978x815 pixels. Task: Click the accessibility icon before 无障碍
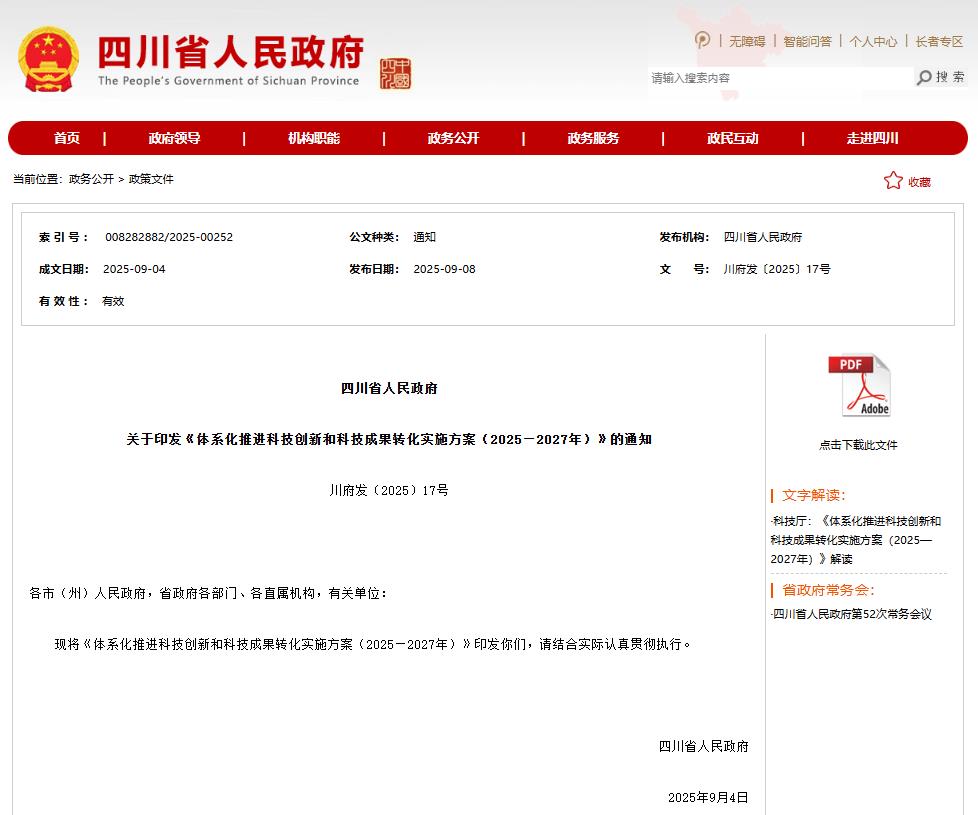pyautogui.click(x=703, y=40)
